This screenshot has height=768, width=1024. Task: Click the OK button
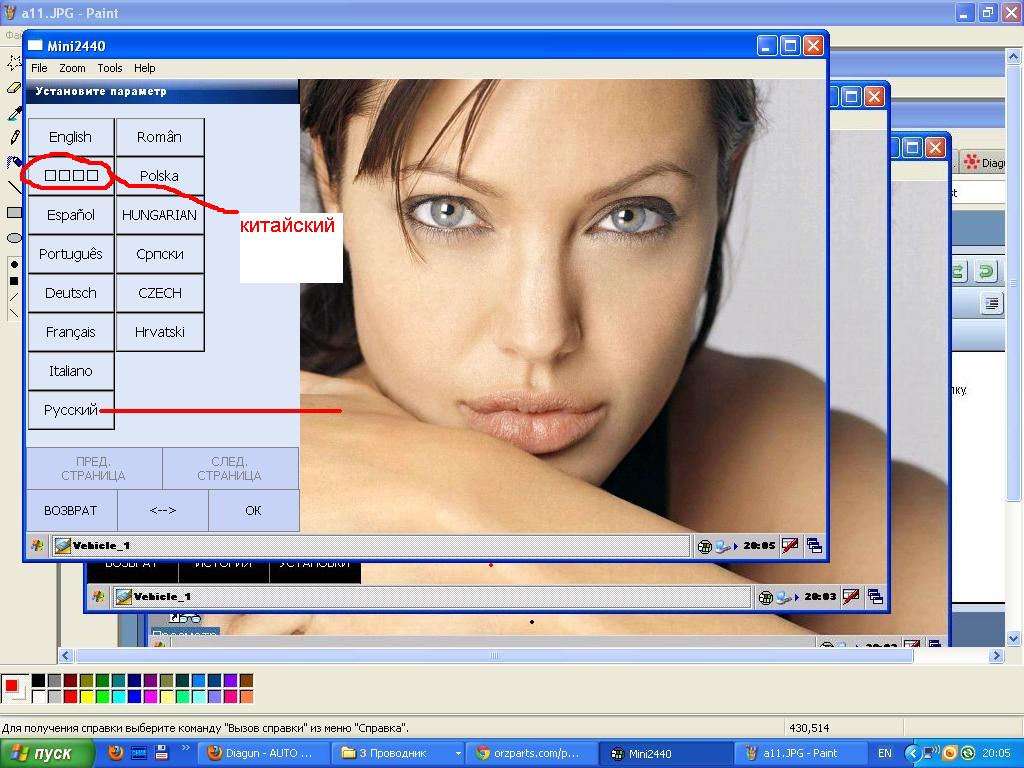point(253,511)
